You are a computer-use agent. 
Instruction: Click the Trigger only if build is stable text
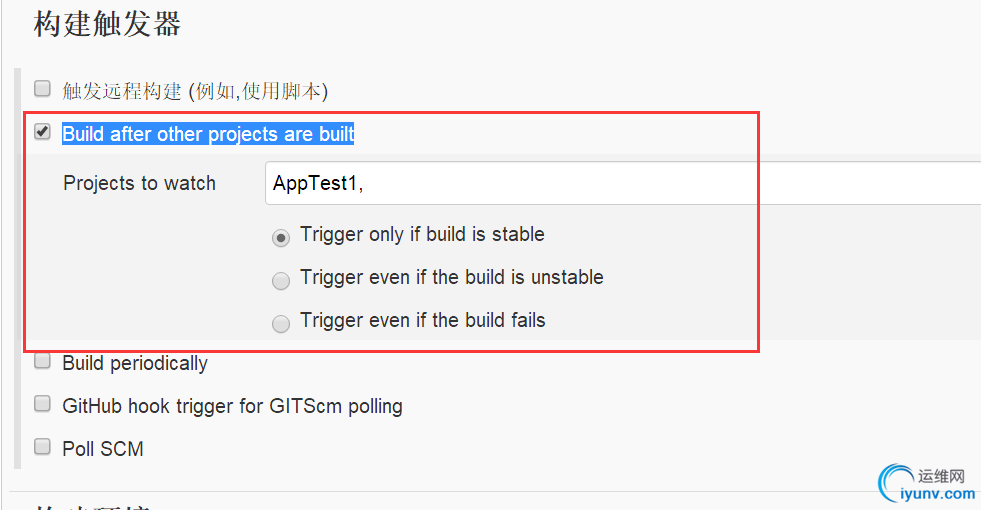click(x=422, y=234)
